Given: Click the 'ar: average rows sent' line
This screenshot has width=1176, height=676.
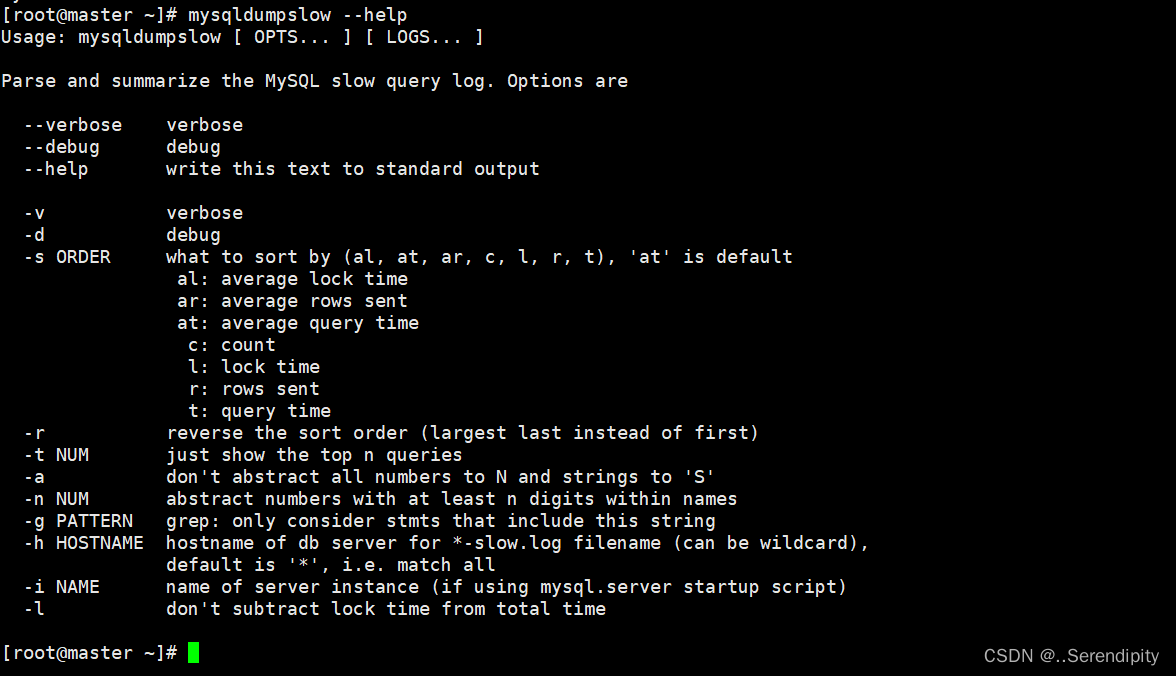Looking at the screenshot, I should pyautogui.click(x=292, y=301).
